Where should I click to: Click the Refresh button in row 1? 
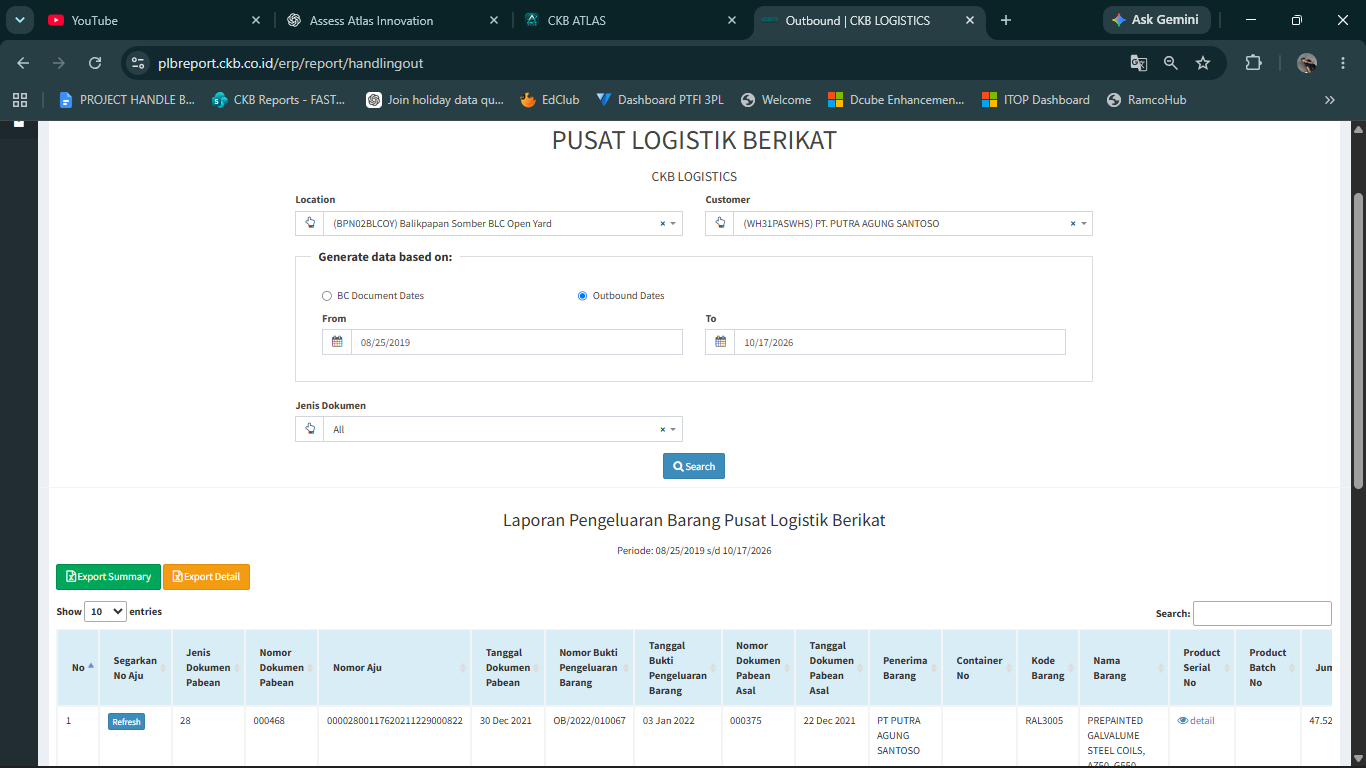127,722
